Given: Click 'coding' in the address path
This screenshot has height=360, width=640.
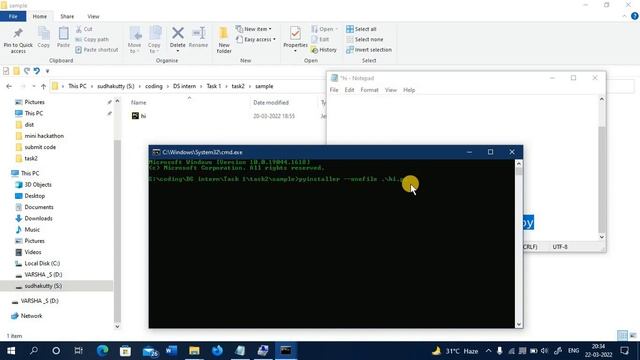Looking at the screenshot, I should click(153, 86).
